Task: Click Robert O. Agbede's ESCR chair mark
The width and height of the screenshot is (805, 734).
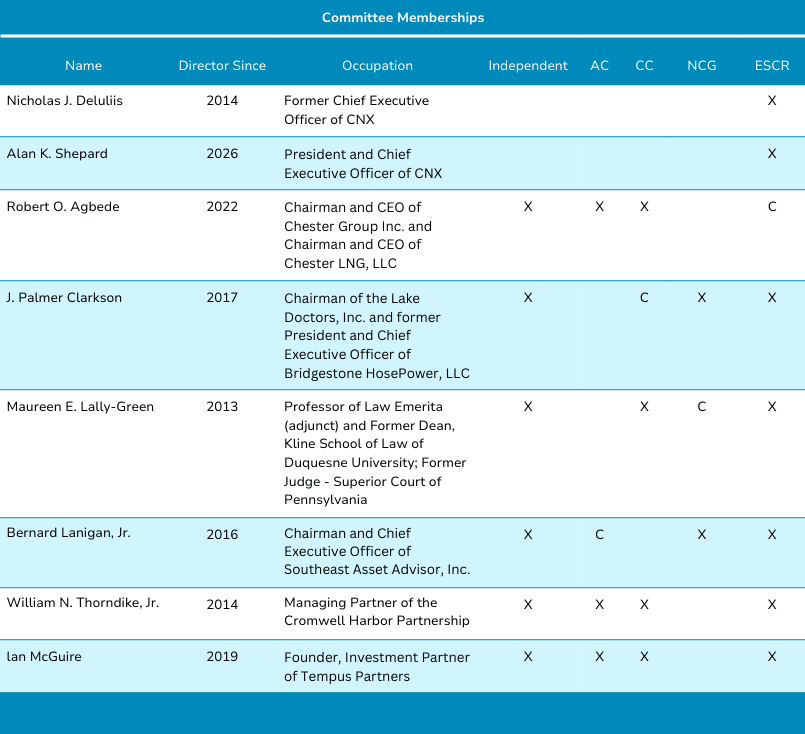Action: click(771, 207)
